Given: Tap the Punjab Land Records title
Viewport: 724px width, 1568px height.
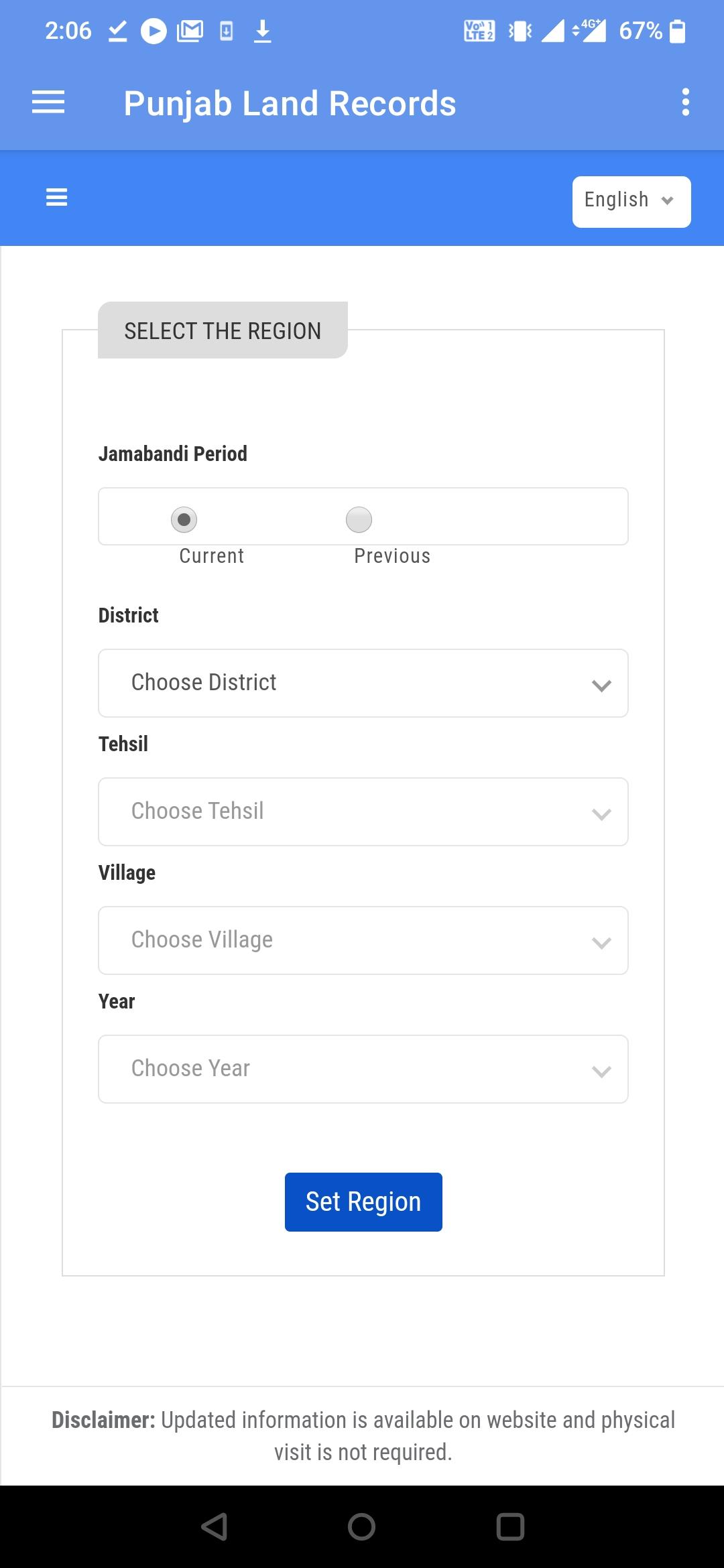Looking at the screenshot, I should pos(290,104).
